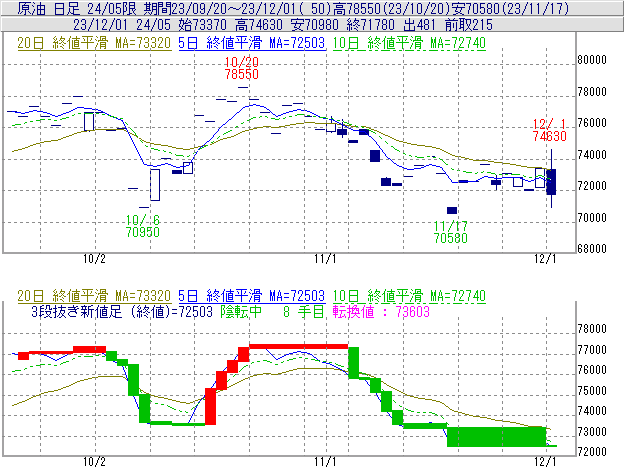Click the 20日 終値平滑 legend in lower chart

[94, 296]
